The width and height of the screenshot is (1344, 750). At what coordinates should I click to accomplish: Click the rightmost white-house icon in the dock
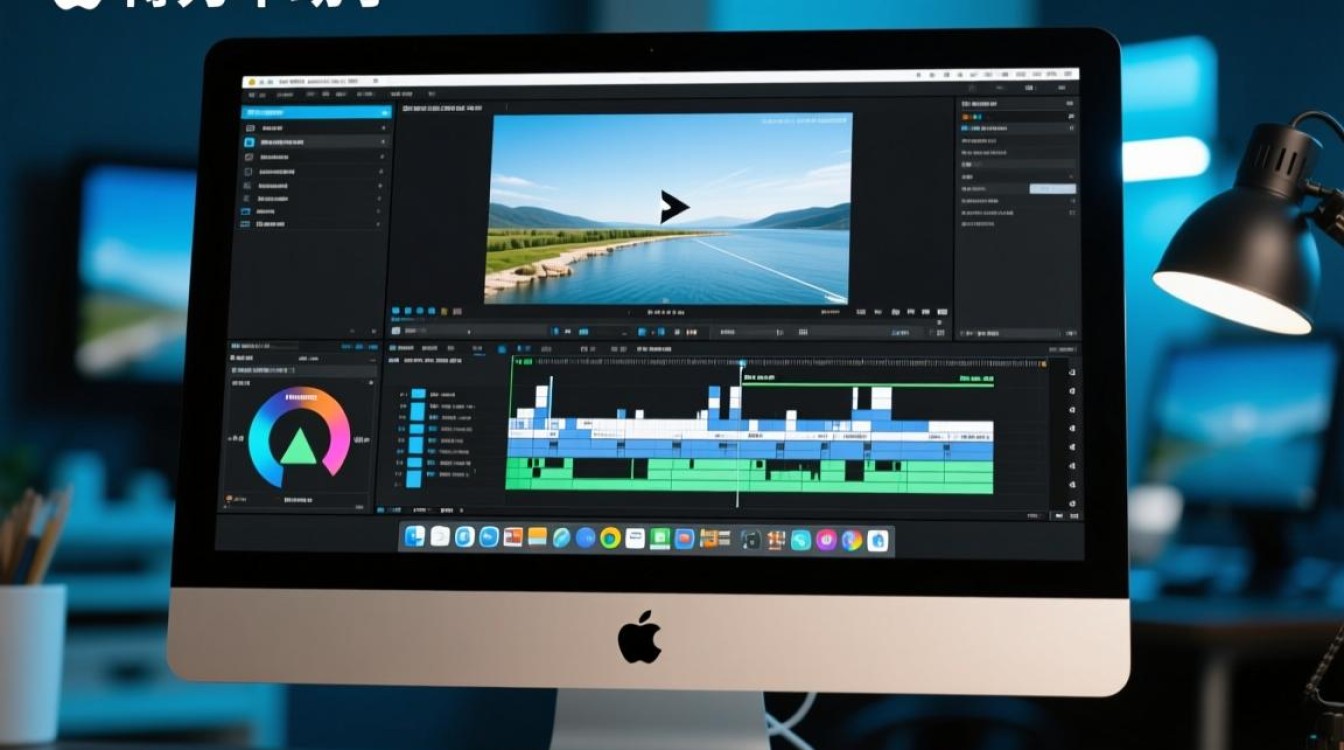point(877,541)
